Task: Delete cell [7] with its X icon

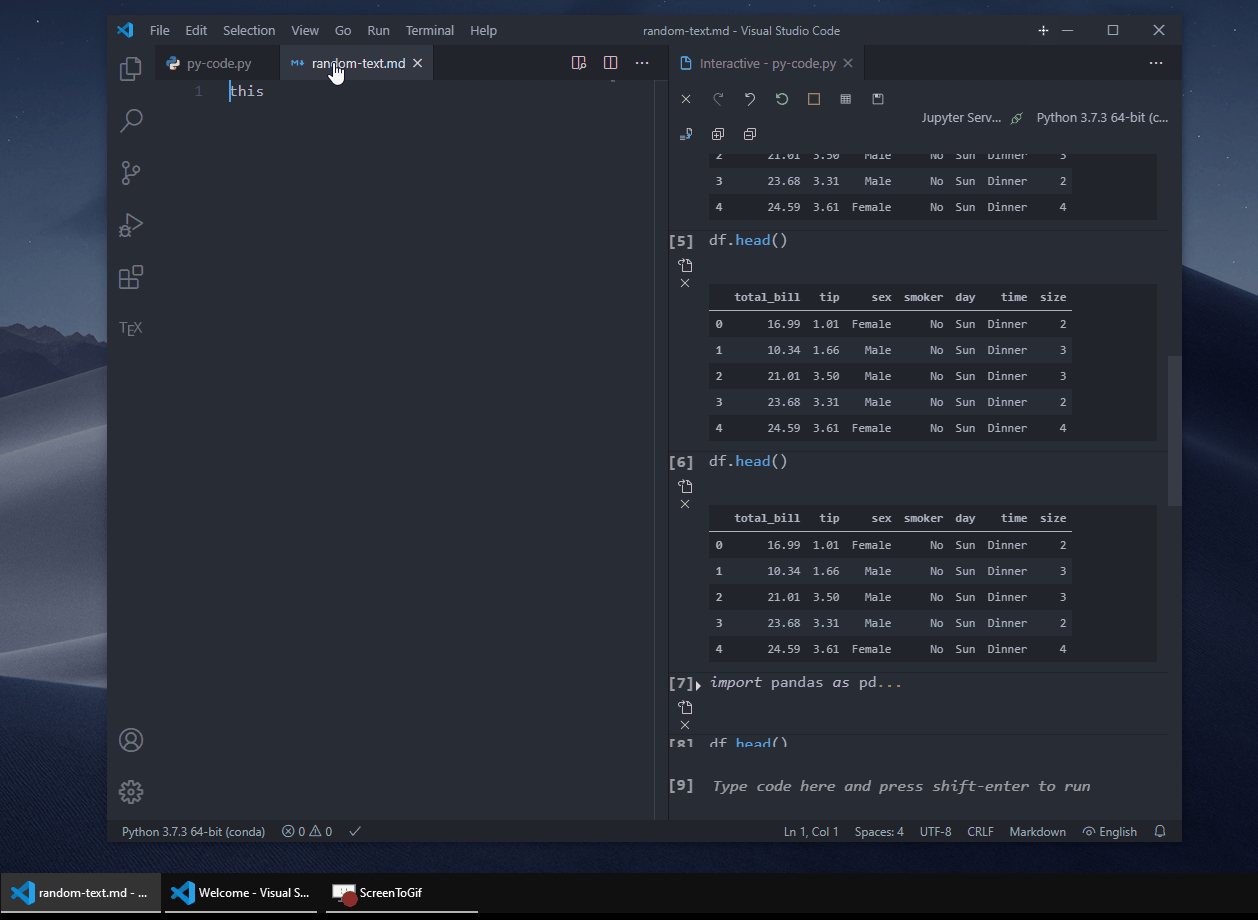Action: [x=685, y=725]
